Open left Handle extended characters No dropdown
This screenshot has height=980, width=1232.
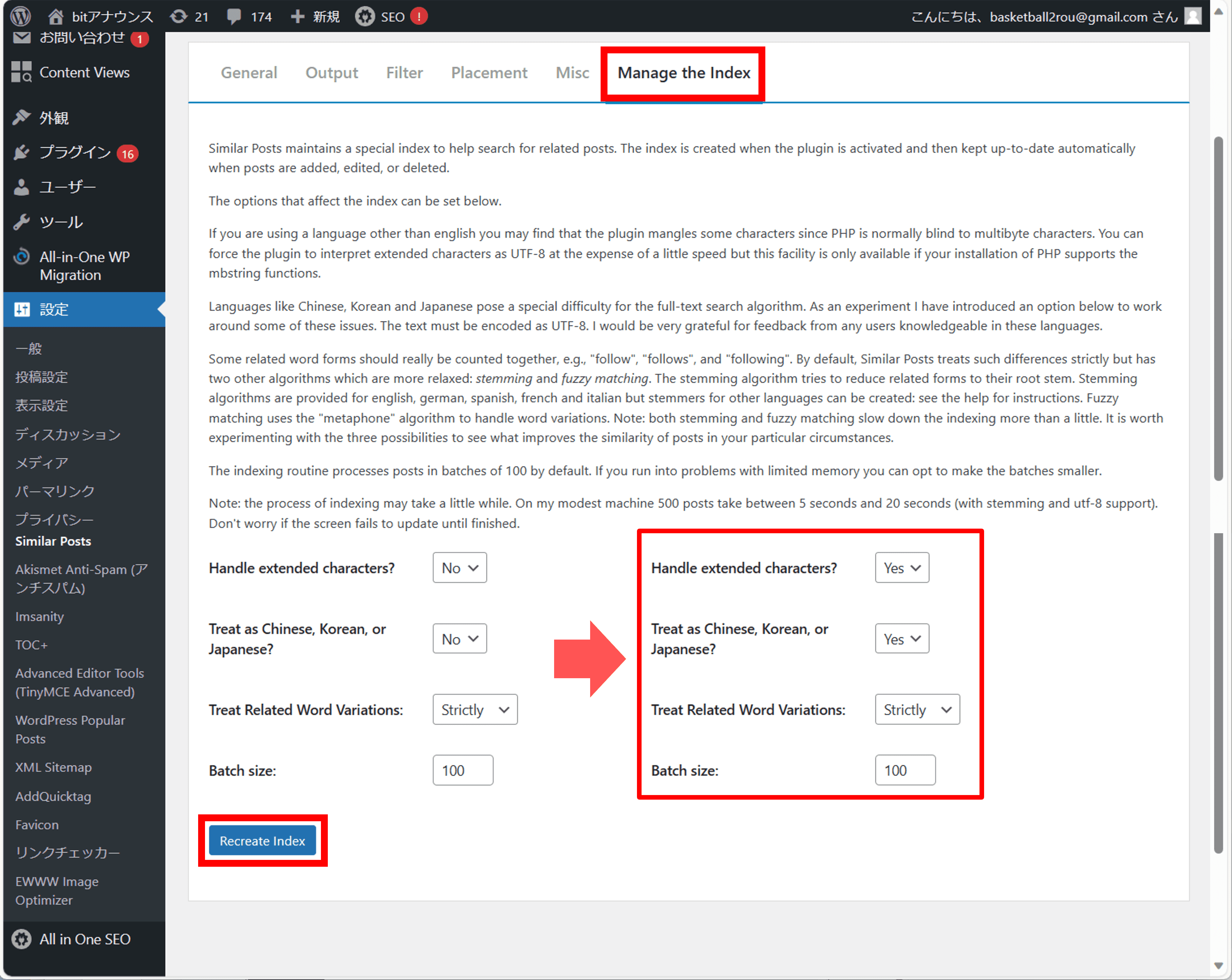(x=459, y=568)
